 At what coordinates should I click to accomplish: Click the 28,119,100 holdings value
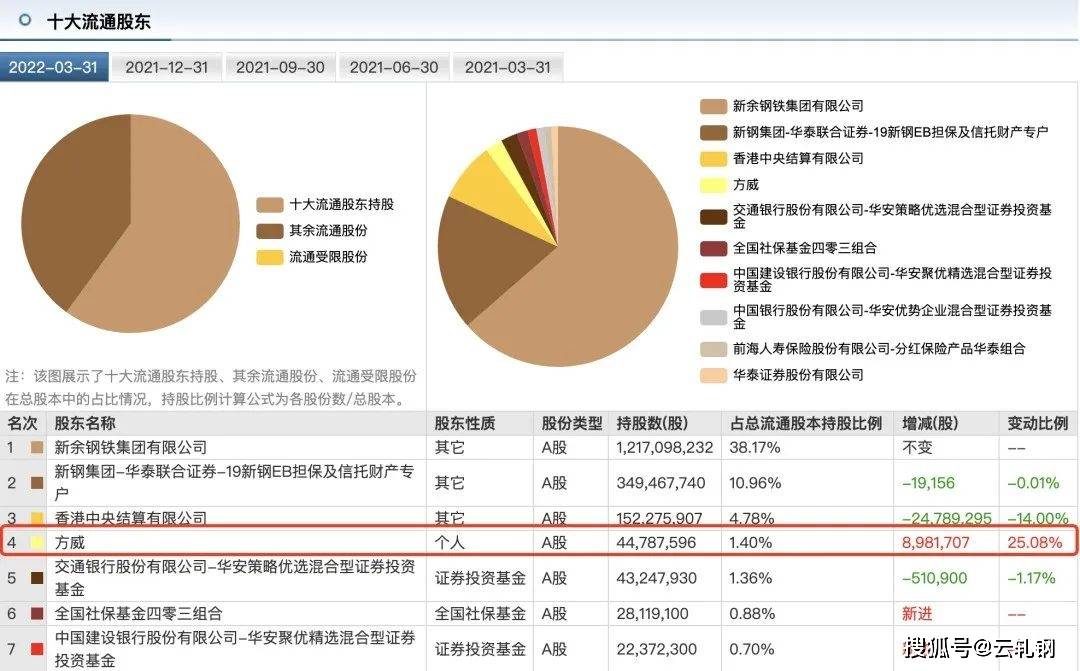coord(652,613)
